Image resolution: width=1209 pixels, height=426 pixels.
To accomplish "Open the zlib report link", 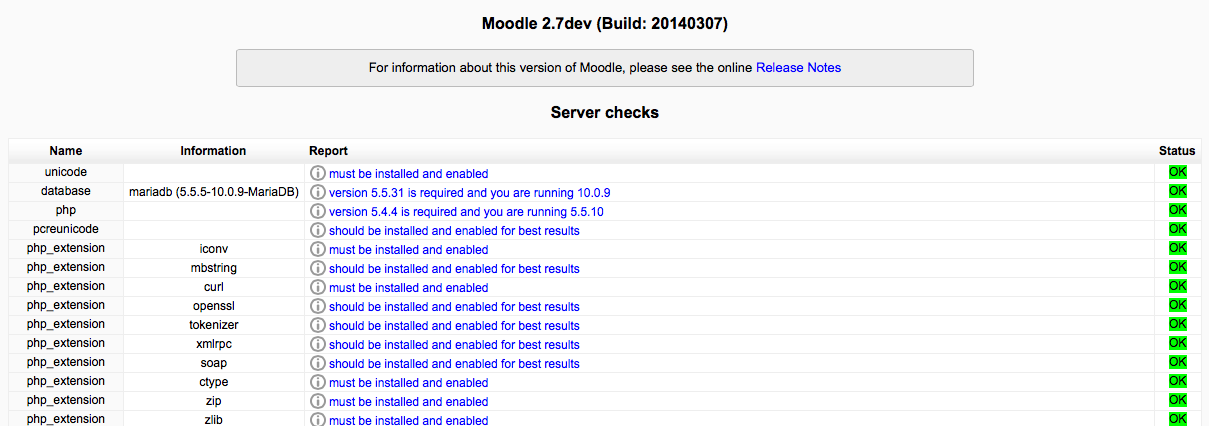I will [408, 420].
